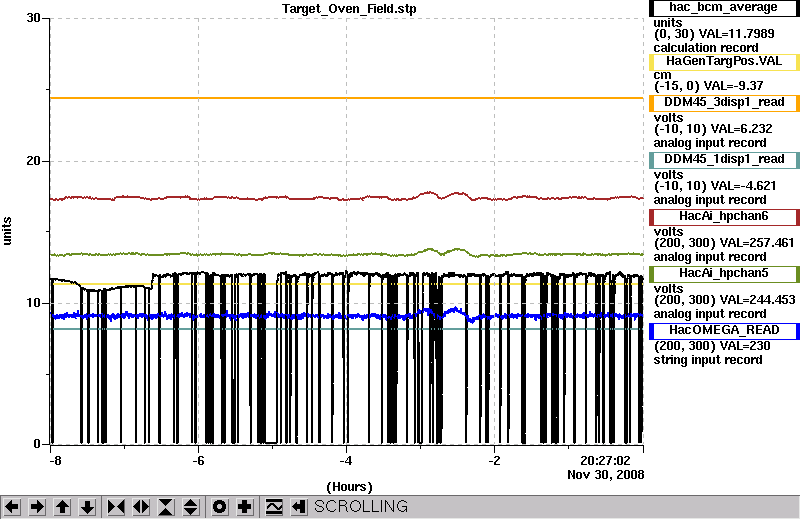Viewport: 800px width, 519px height.
Task: Click the VAL=244.453 reading
Action: [x=754, y=300]
